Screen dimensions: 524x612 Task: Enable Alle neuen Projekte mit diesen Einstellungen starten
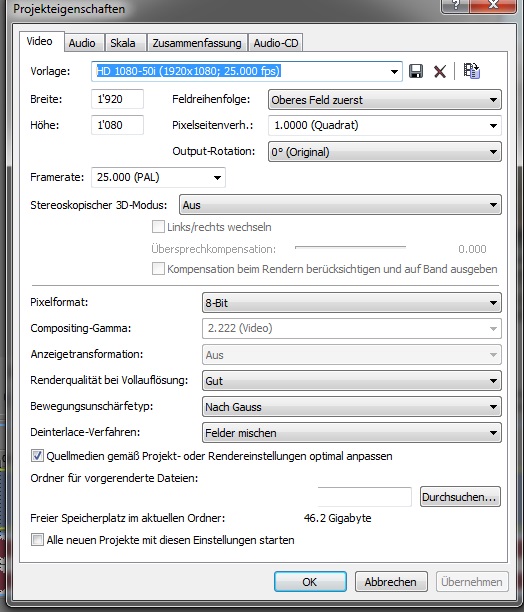click(x=37, y=540)
